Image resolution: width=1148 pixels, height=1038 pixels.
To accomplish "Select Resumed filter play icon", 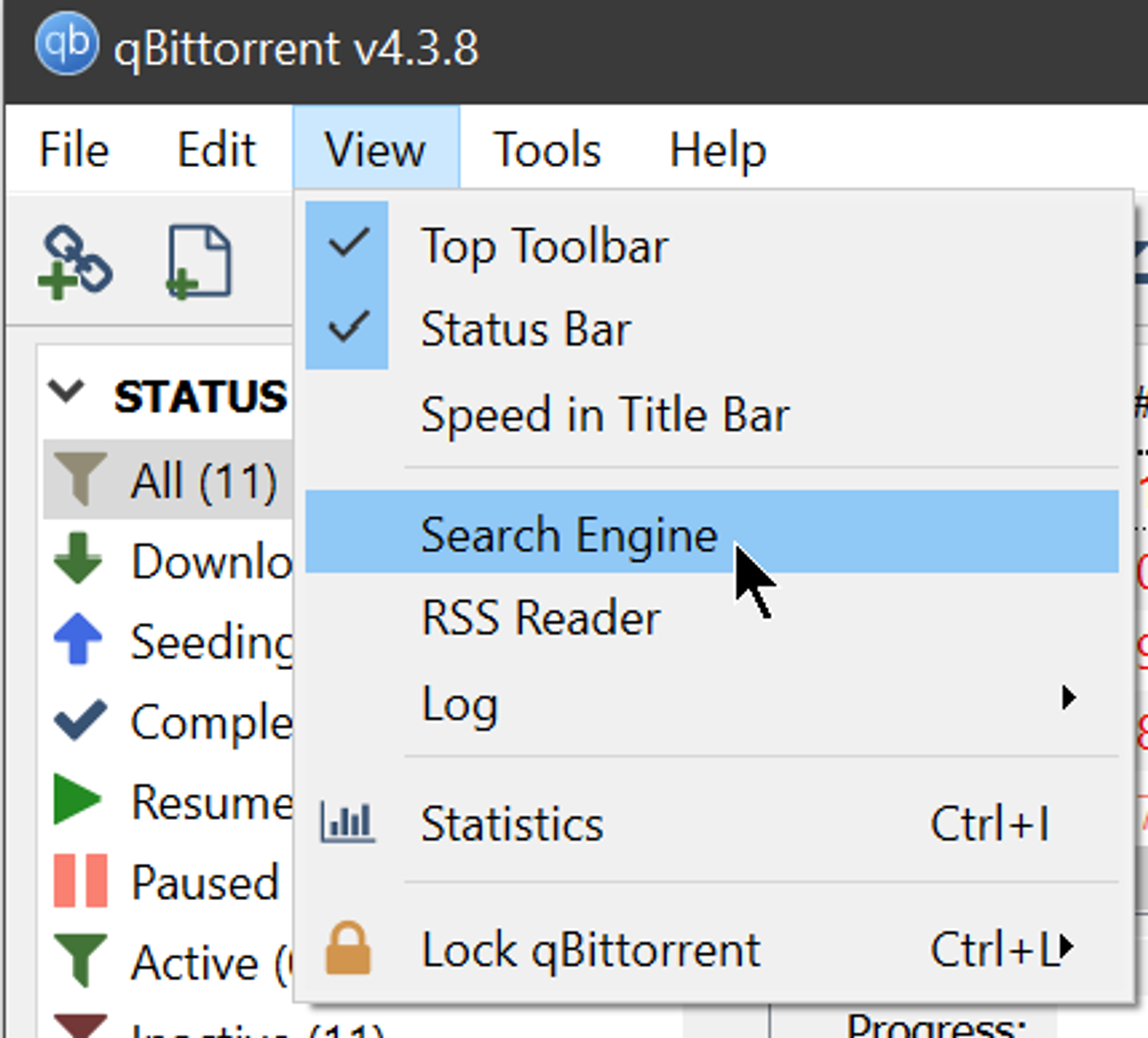I will coord(77,800).
